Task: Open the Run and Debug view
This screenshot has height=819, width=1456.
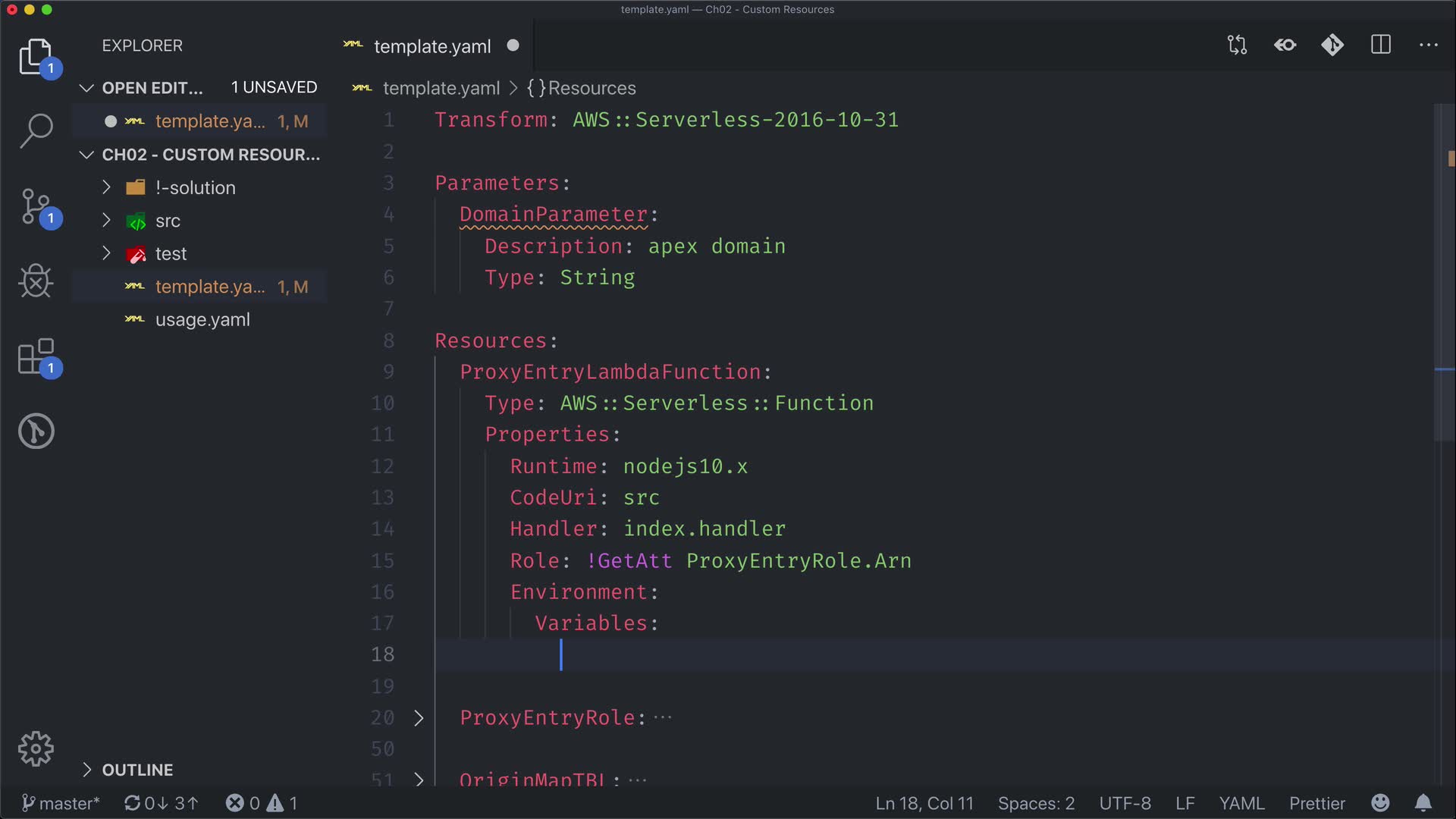Action: click(x=36, y=281)
